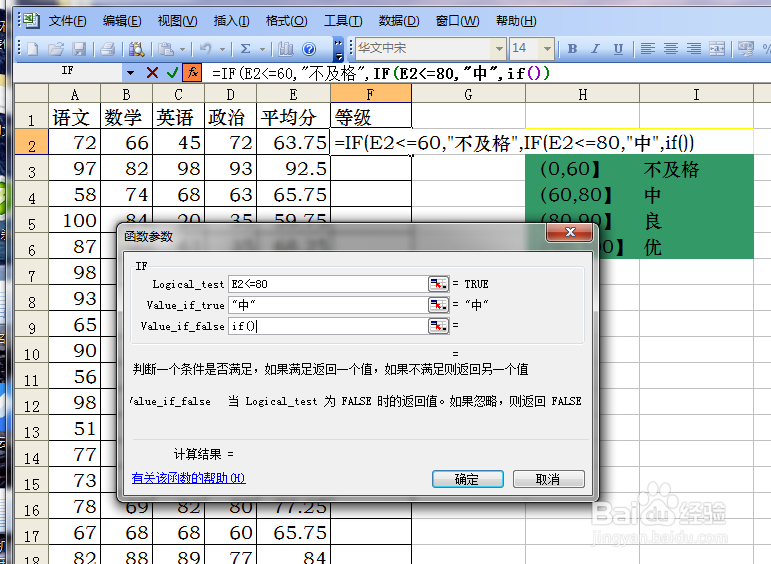Select column A header
771x564 pixels.
click(x=75, y=93)
